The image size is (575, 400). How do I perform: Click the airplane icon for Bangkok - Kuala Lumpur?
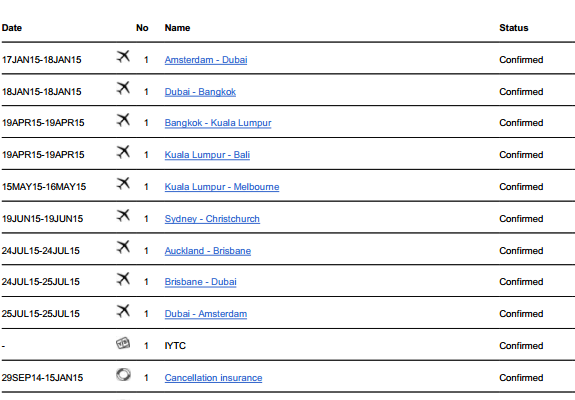[124, 120]
